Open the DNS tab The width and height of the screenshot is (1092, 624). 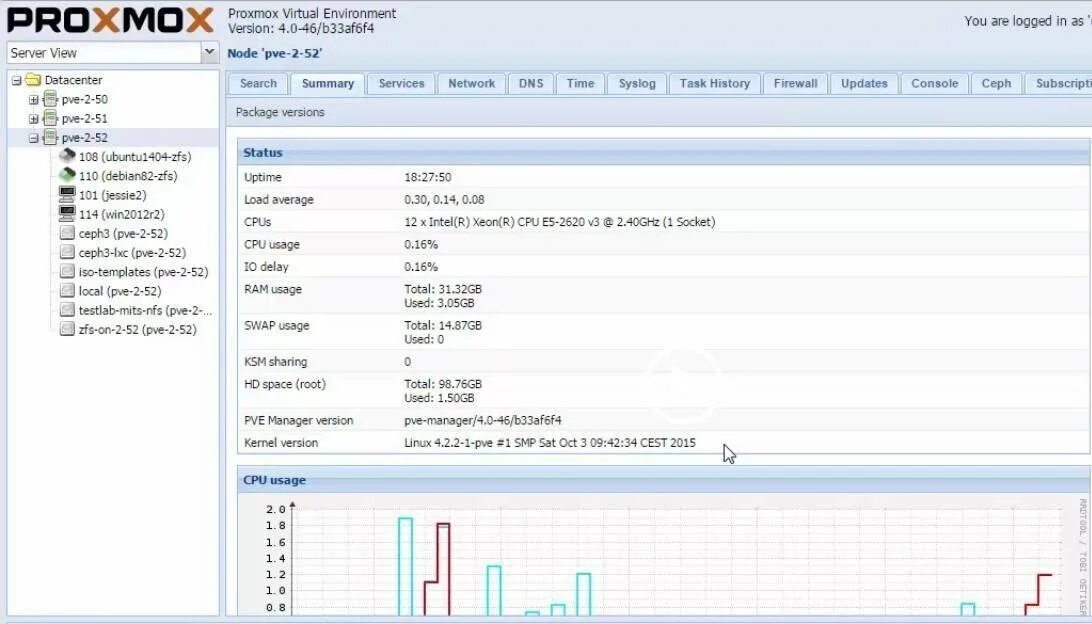tap(531, 84)
